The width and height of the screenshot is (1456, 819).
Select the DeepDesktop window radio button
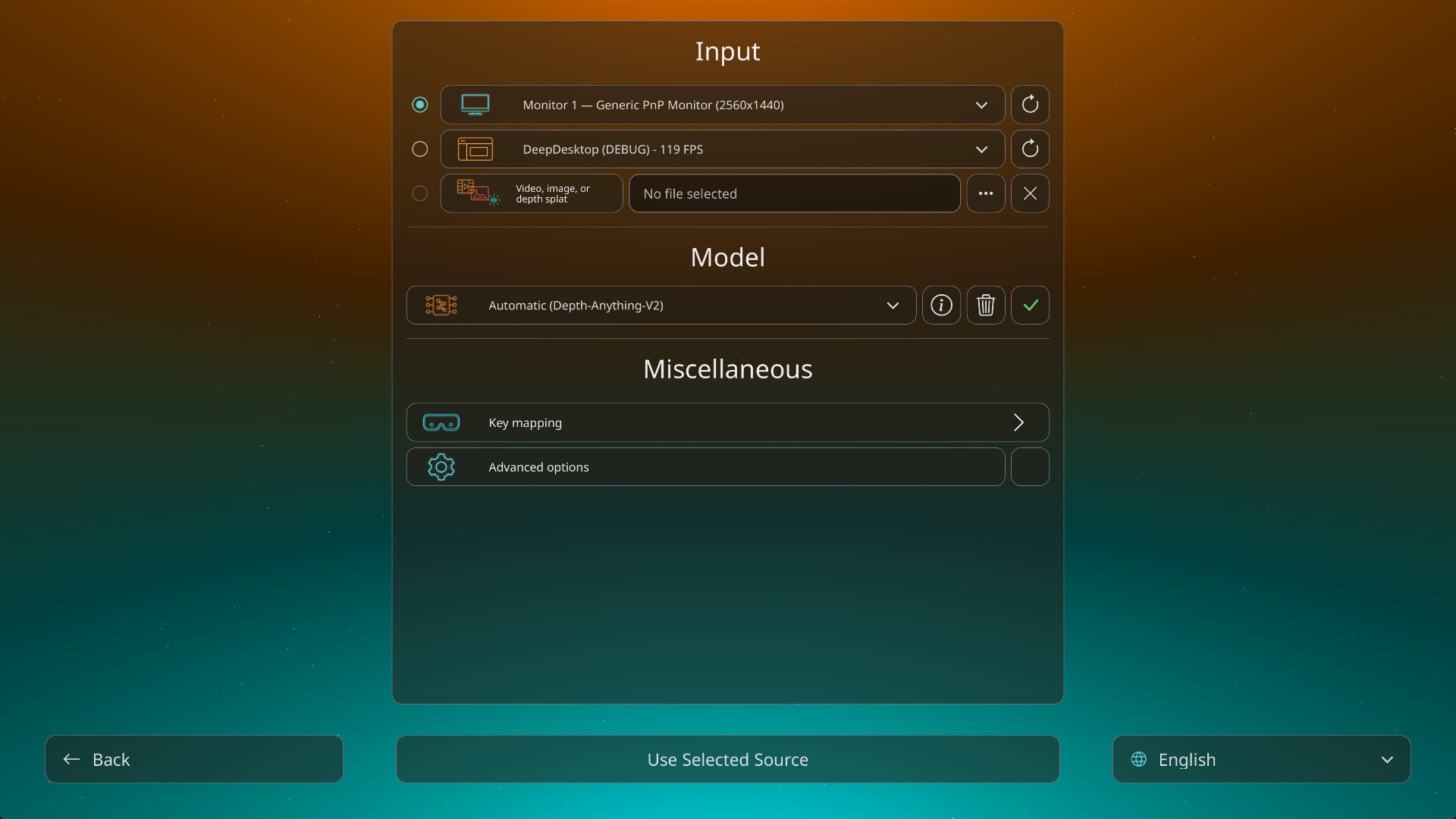[x=419, y=149]
